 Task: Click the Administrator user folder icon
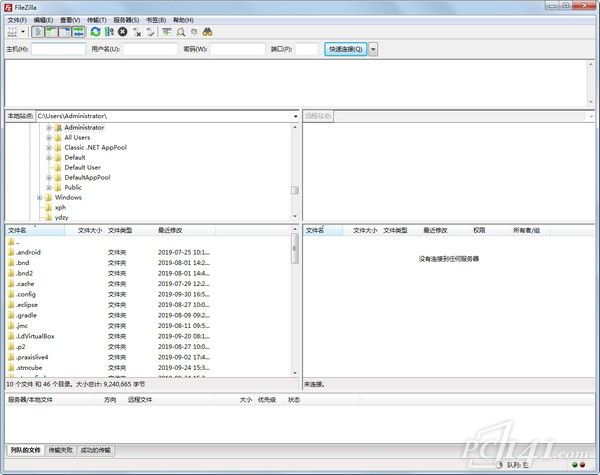(58, 128)
